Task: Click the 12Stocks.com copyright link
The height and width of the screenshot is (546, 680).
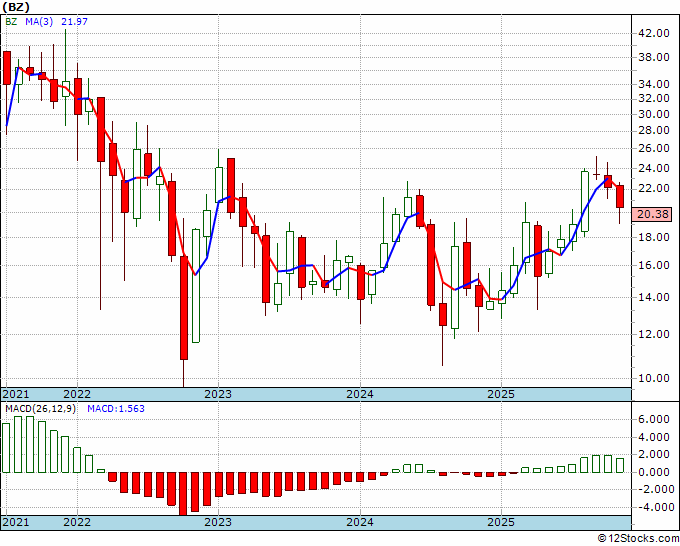Action: coord(638,538)
